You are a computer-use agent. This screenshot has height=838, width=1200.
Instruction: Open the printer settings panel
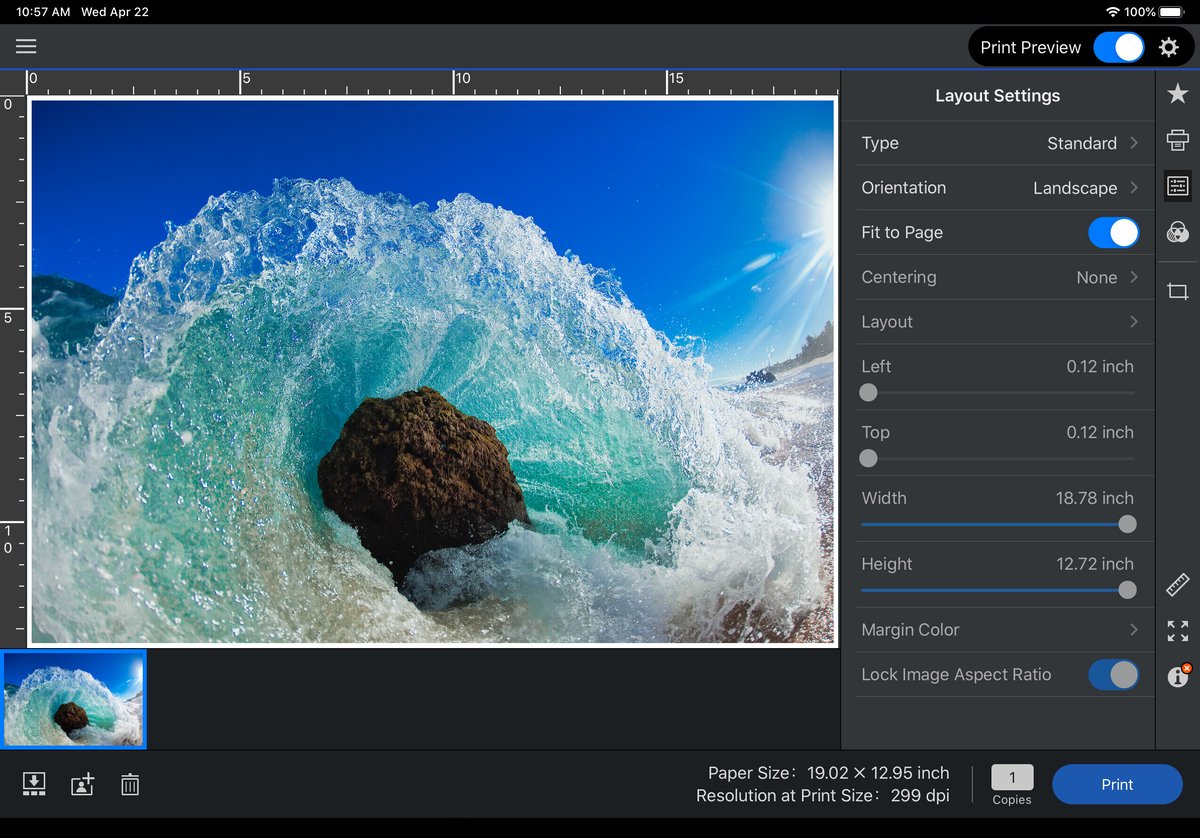click(x=1177, y=140)
